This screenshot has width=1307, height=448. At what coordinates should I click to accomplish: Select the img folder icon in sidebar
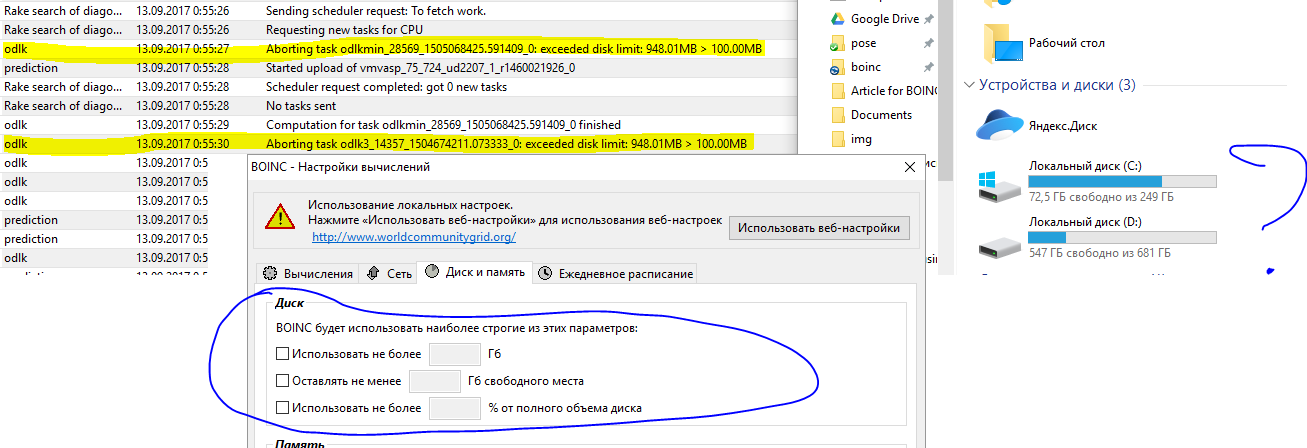838,139
